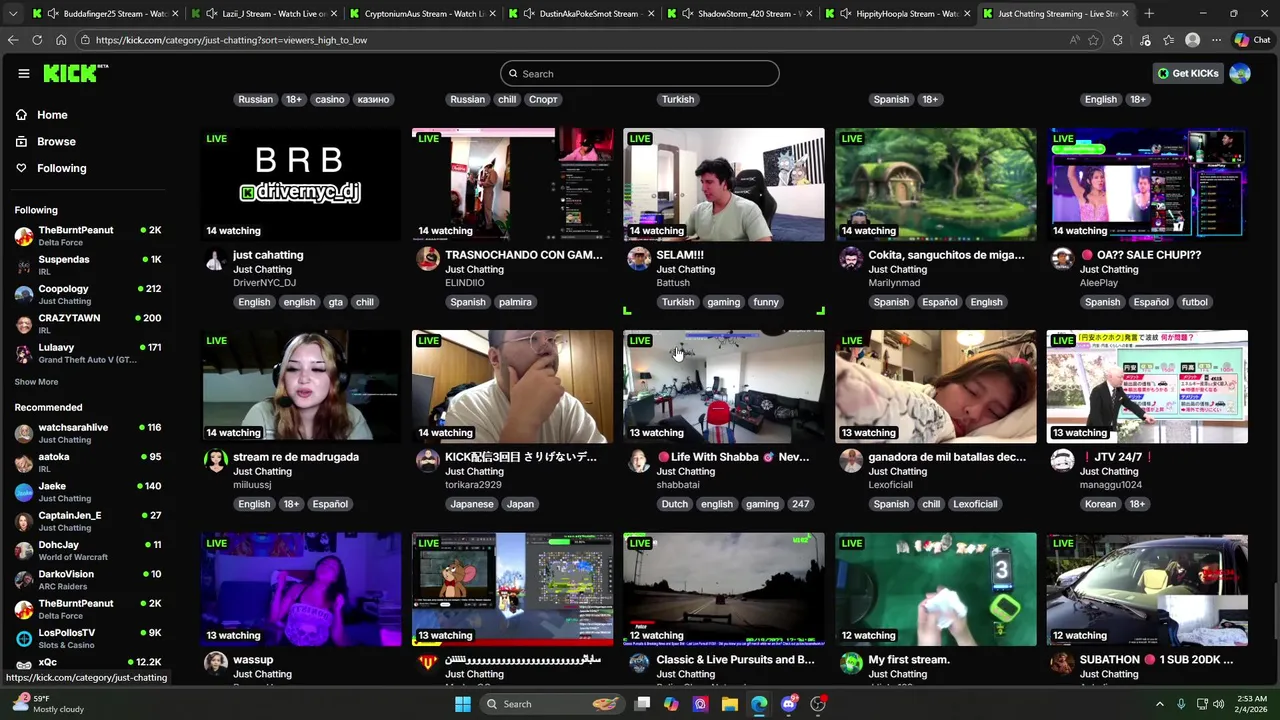Open Classic & Live Pursuits thumbnail
Image resolution: width=1280 pixels, height=720 pixels.
coord(724,589)
